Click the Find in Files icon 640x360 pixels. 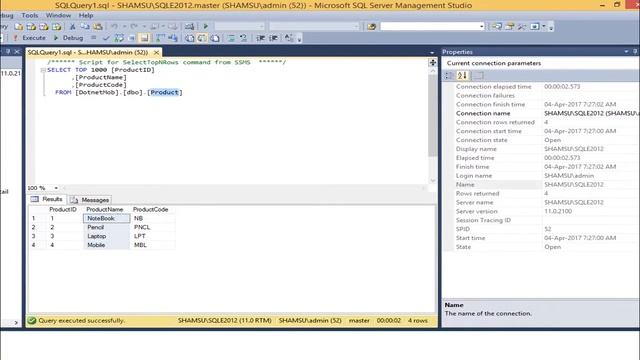point(371,27)
